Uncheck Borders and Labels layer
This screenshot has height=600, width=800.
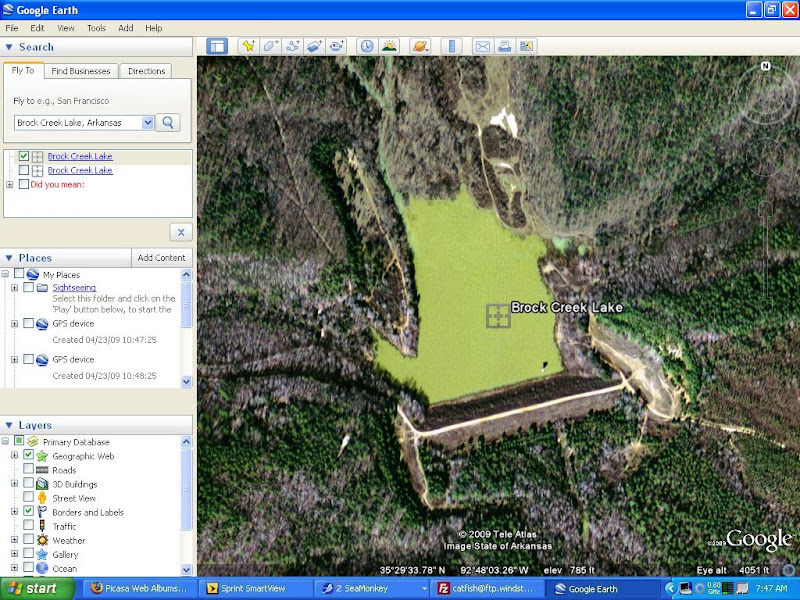point(29,511)
